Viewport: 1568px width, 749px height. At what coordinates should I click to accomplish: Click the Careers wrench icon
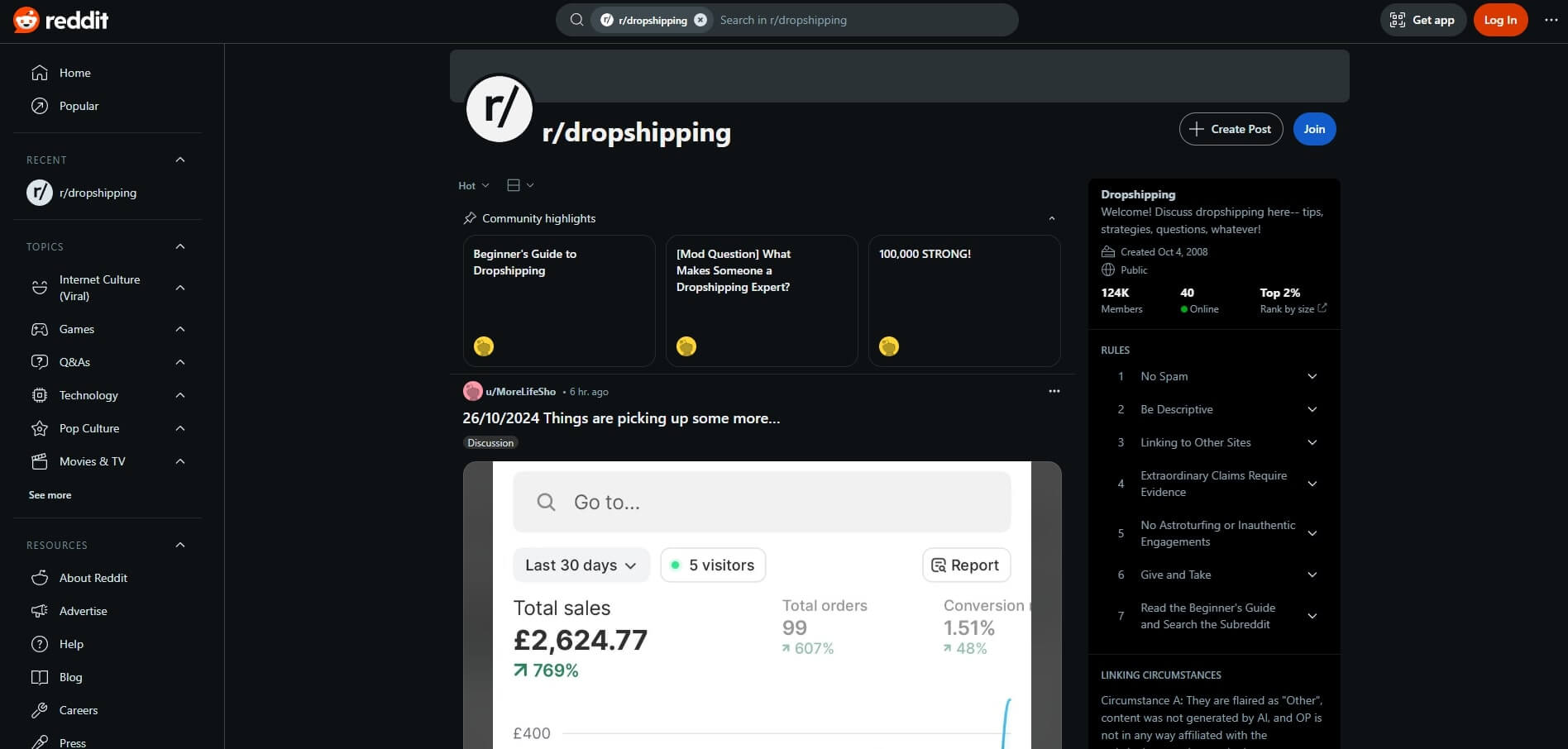[40, 710]
